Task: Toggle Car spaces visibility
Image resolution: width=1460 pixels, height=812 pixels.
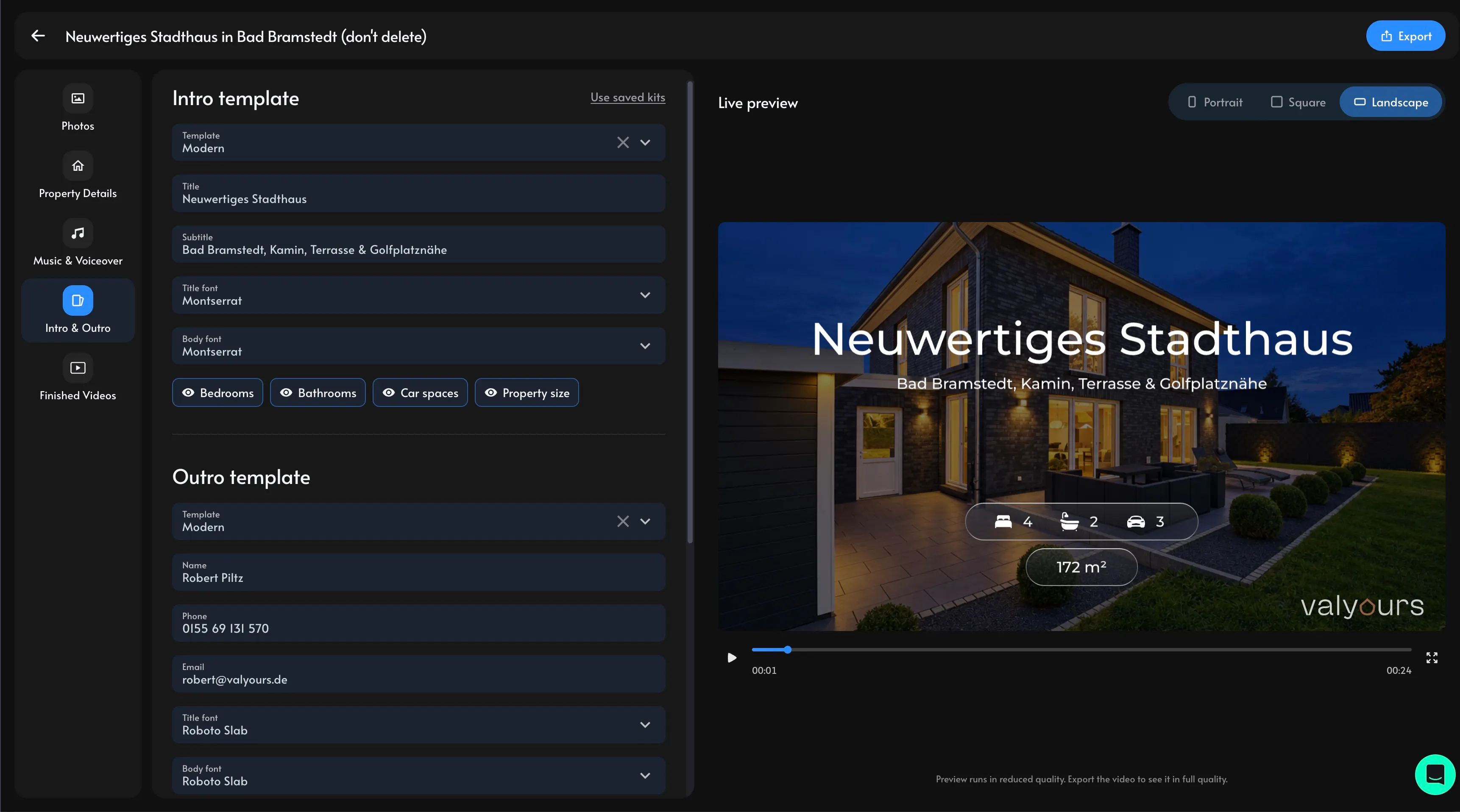Action: click(x=420, y=392)
